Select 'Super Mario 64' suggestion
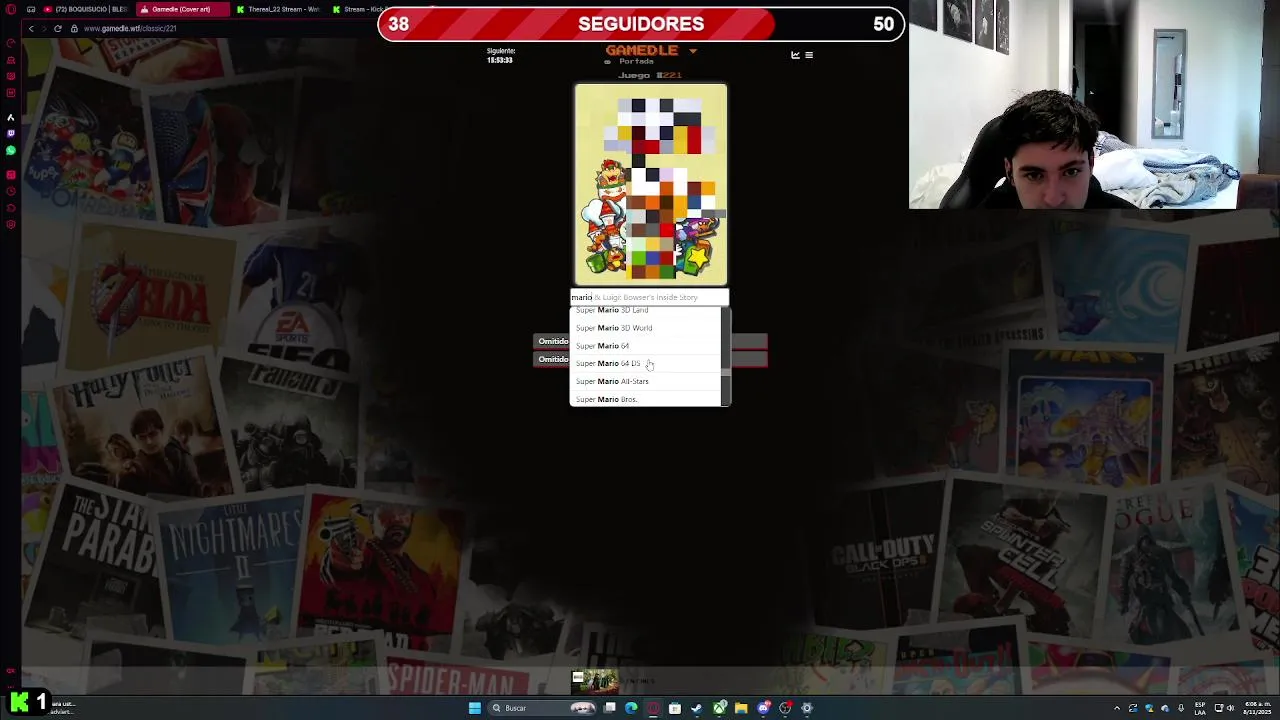 [646, 346]
